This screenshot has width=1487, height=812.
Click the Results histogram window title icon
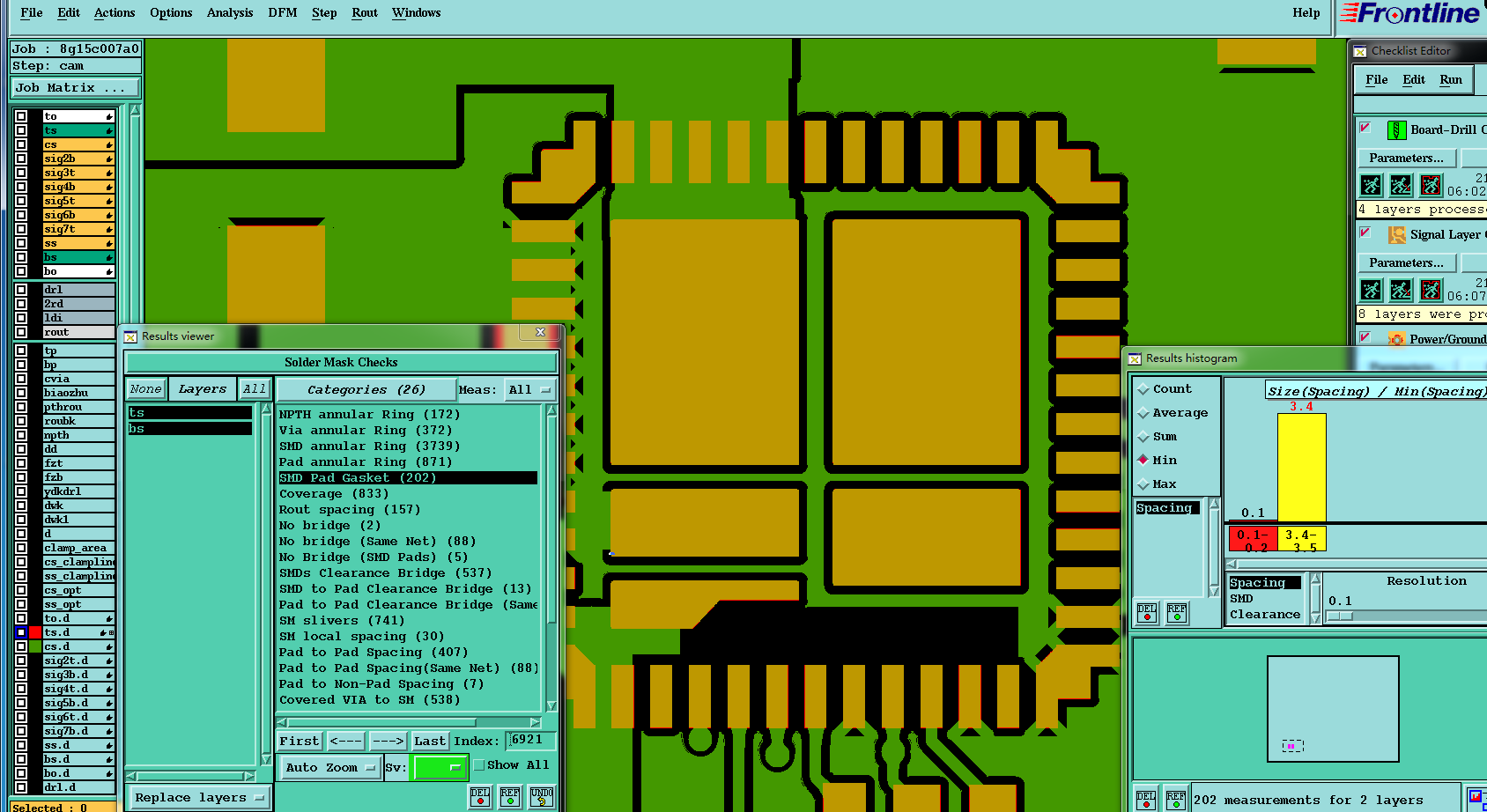coord(1135,358)
